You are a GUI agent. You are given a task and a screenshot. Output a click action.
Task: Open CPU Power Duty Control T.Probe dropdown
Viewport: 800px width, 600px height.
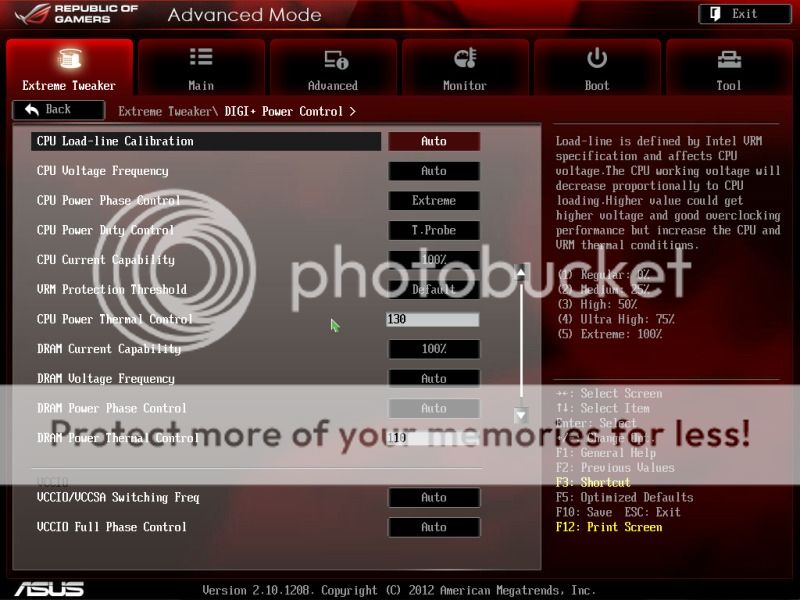tap(434, 230)
